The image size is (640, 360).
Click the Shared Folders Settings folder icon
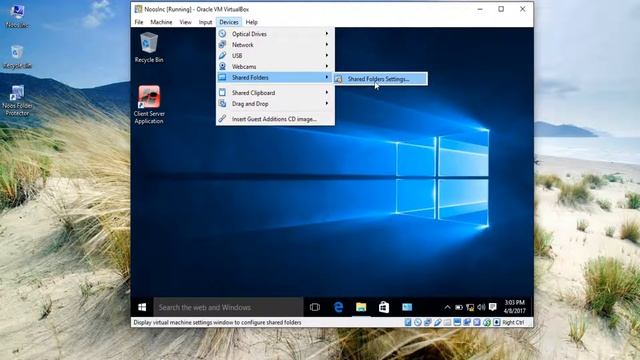pyautogui.click(x=339, y=79)
